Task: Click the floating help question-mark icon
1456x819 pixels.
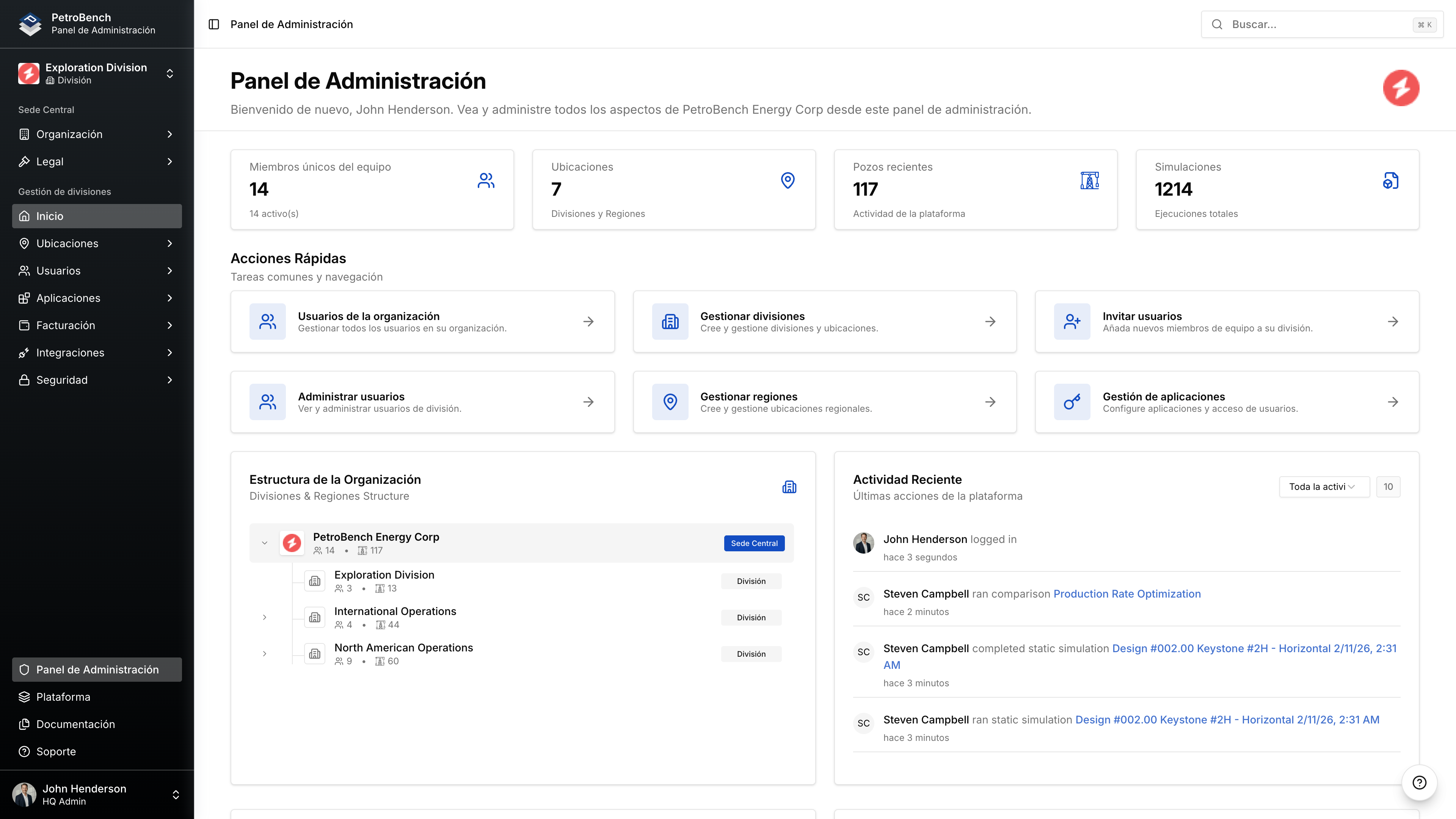Action: (1419, 782)
